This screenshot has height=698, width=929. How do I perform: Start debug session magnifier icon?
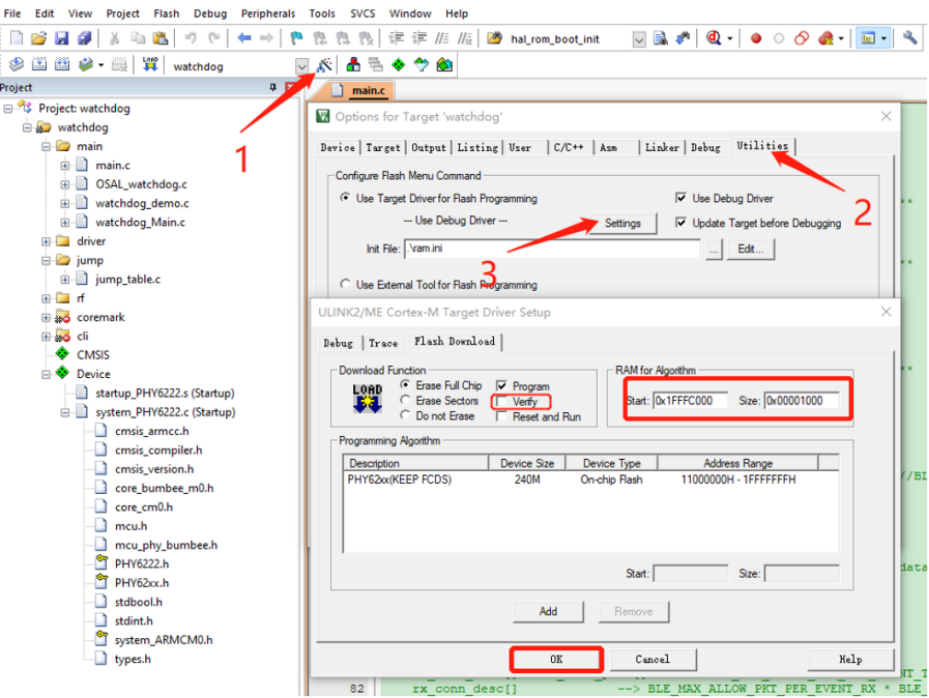tap(714, 39)
